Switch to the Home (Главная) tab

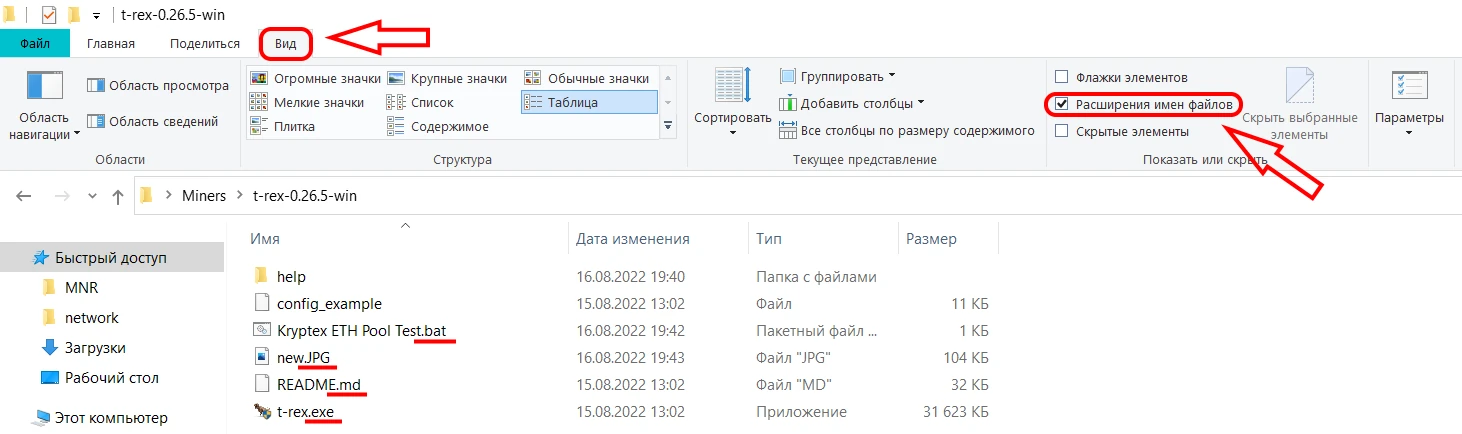coord(111,43)
